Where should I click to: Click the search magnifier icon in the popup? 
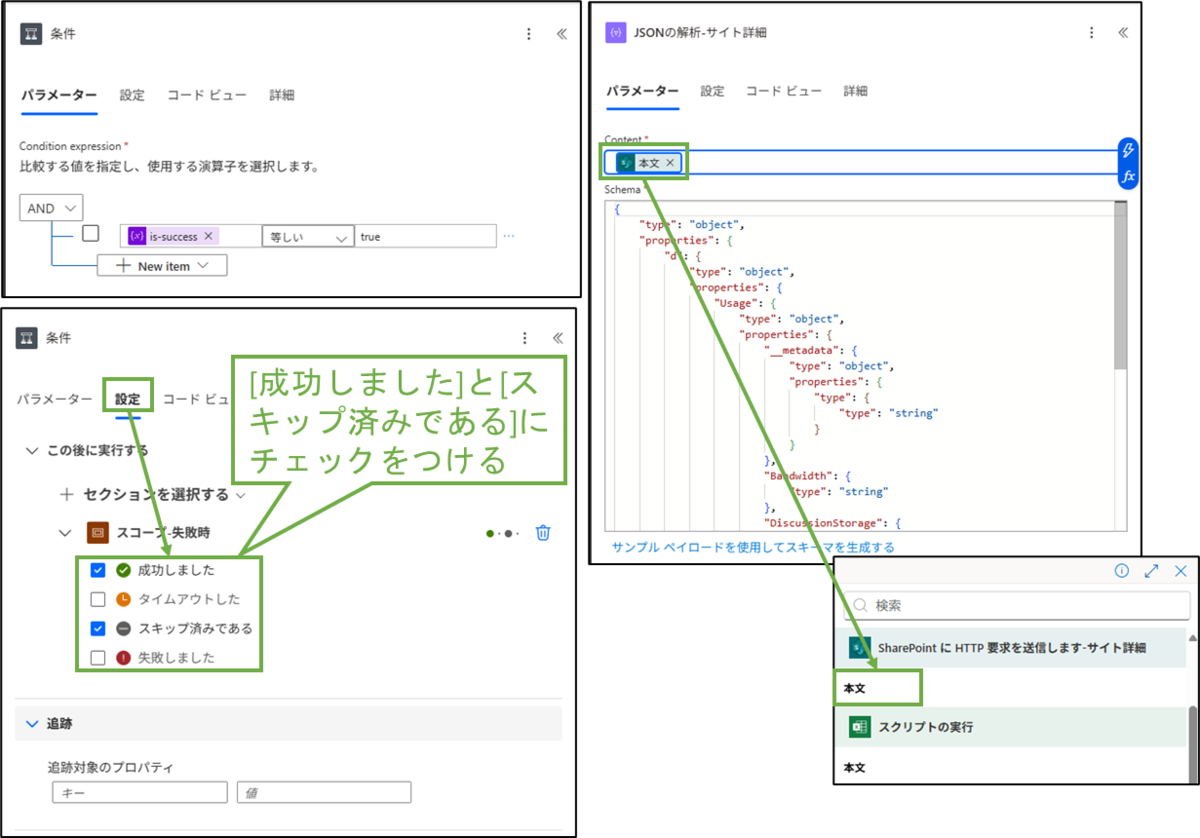pyautogui.click(x=859, y=606)
